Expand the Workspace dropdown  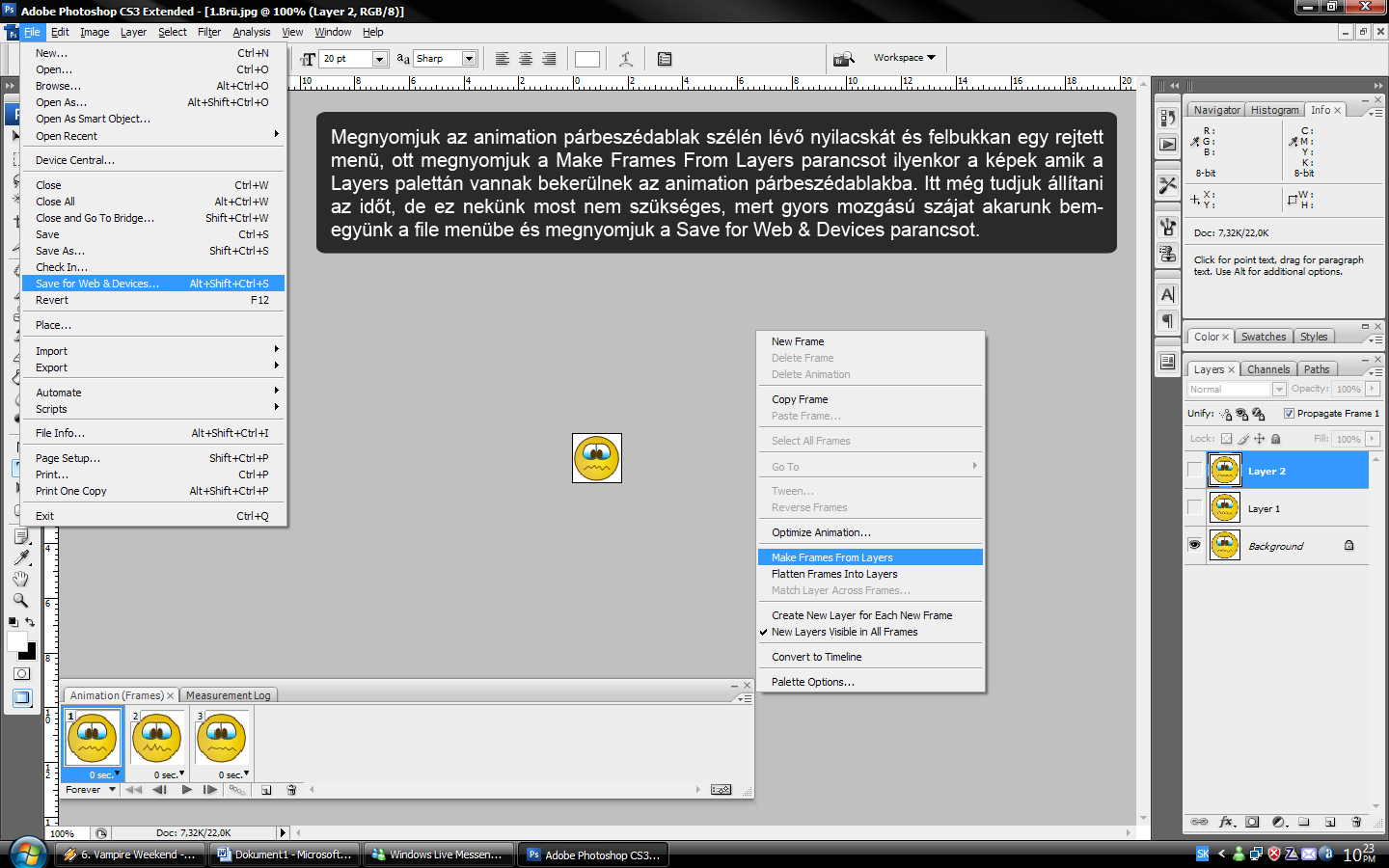[904, 58]
